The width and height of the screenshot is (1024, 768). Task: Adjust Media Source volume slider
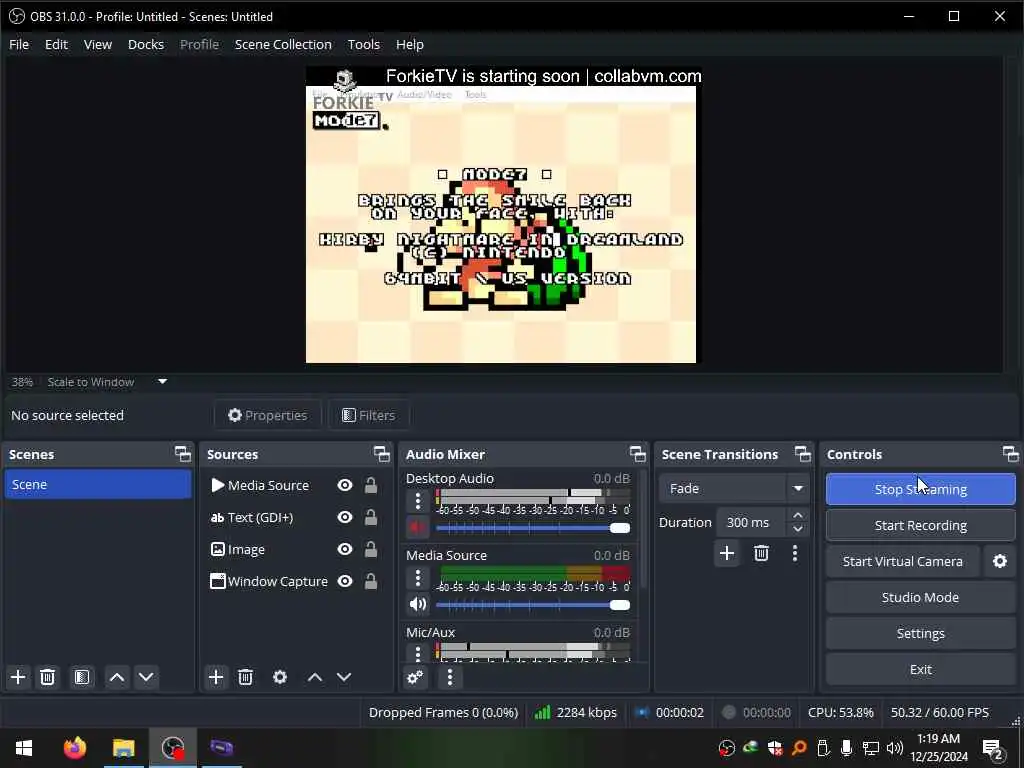click(x=533, y=605)
